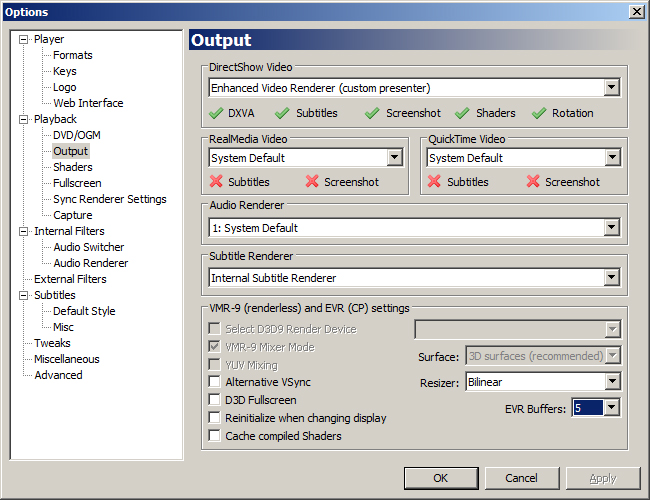
Task: Click the red X beside RealMedia Subtitles
Action: coord(217,182)
